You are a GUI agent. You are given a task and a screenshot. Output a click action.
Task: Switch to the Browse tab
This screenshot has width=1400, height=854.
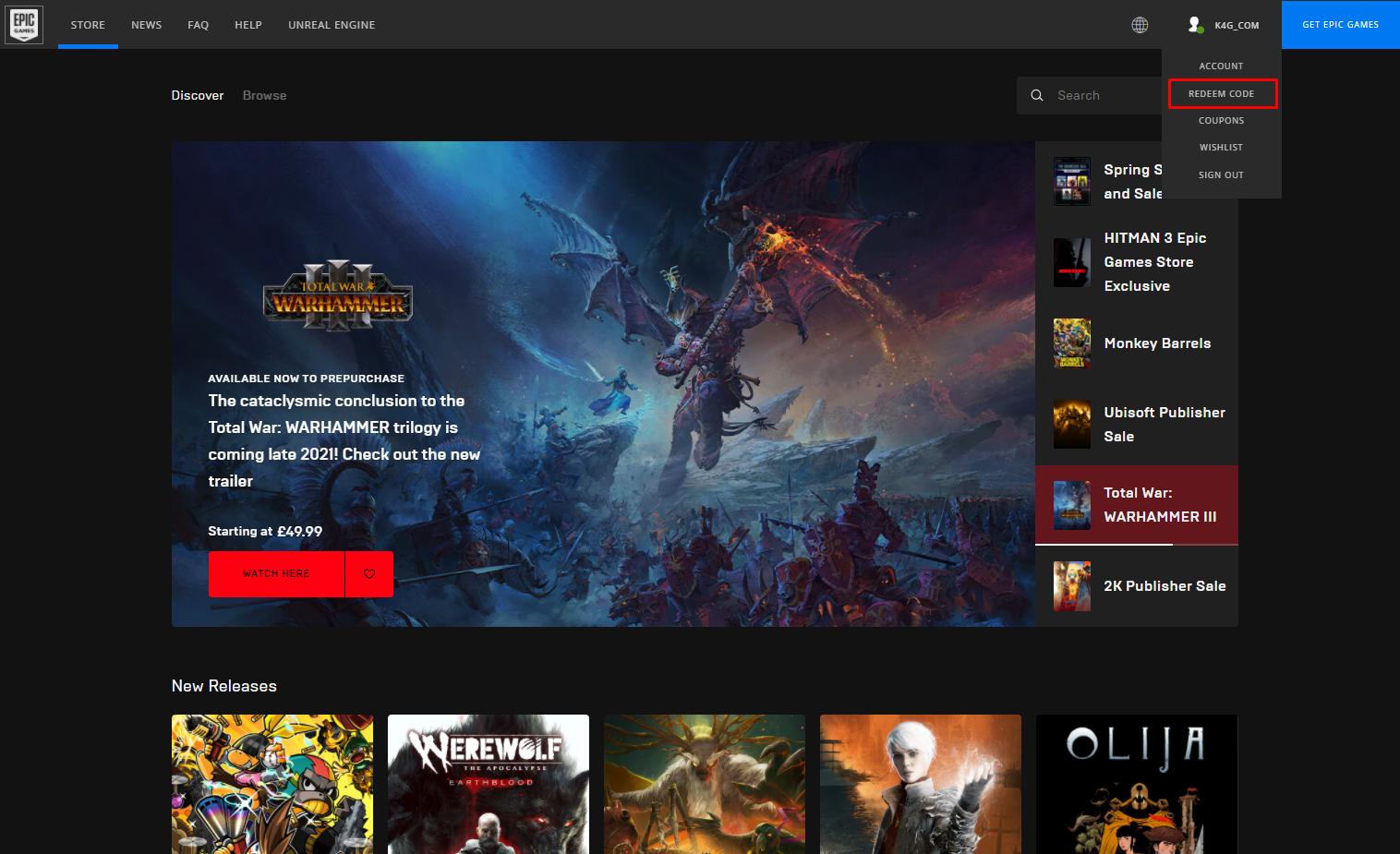[264, 95]
